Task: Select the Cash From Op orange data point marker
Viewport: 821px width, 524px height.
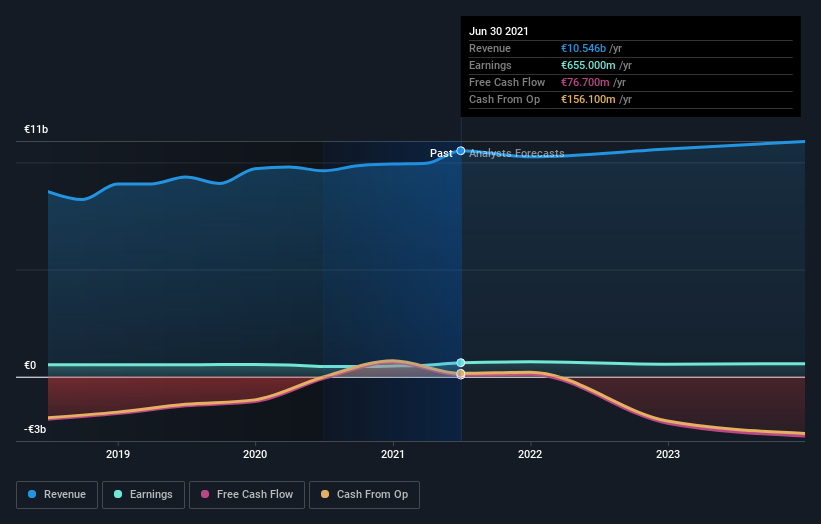Action: click(x=461, y=373)
